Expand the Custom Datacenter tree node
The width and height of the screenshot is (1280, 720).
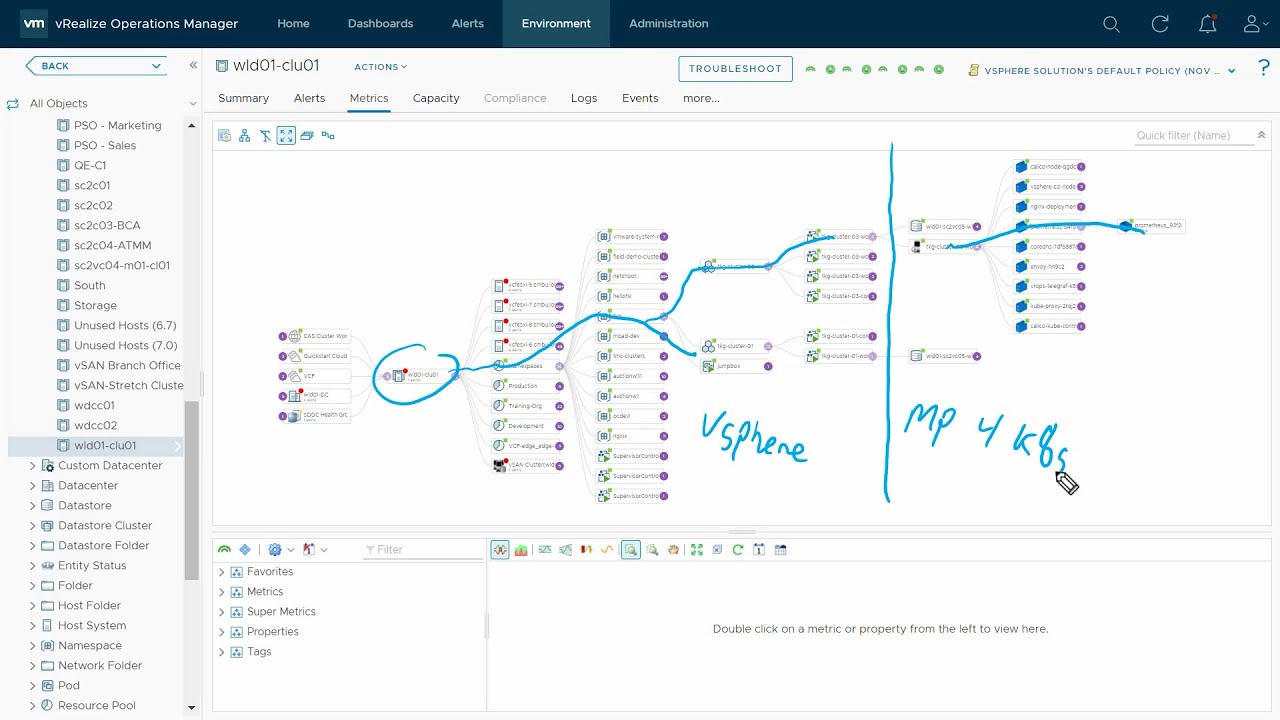tap(32, 466)
